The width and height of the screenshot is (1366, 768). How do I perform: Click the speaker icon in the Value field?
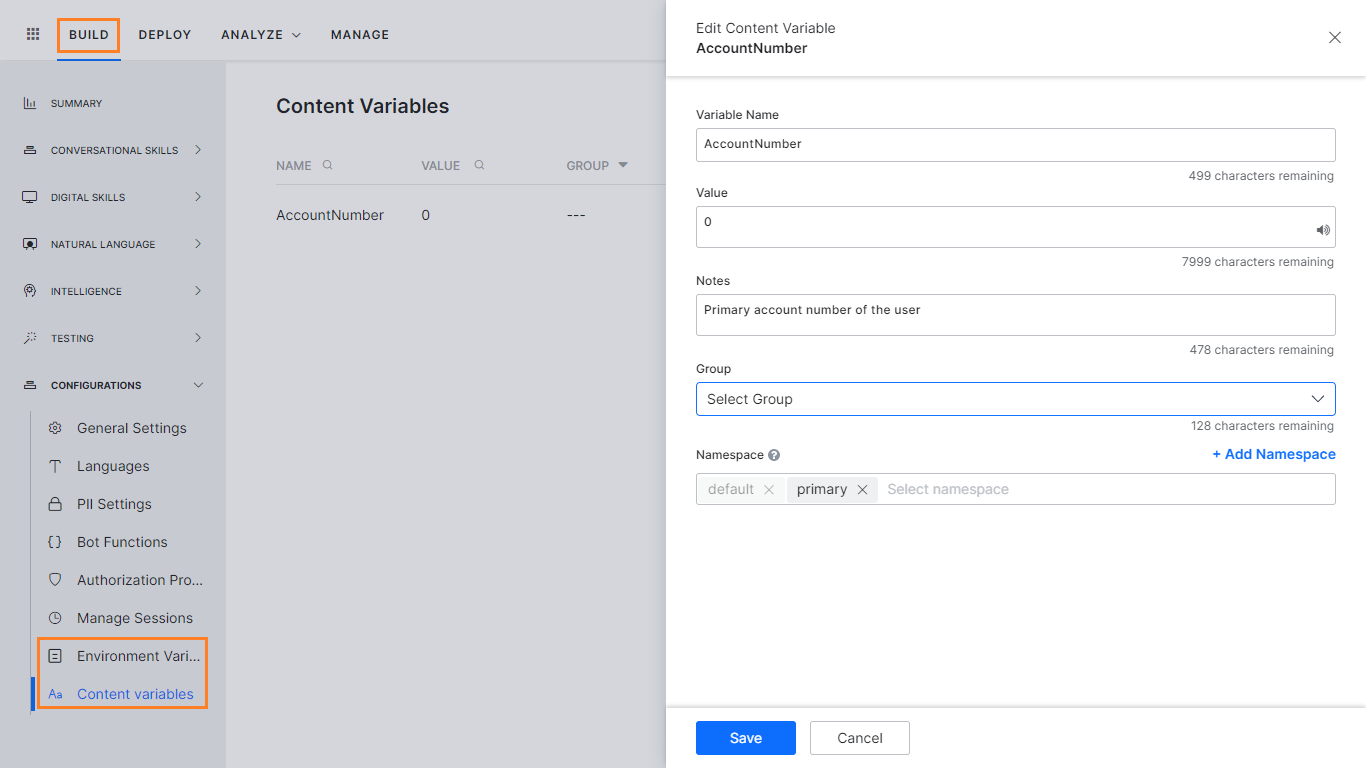(x=1322, y=229)
